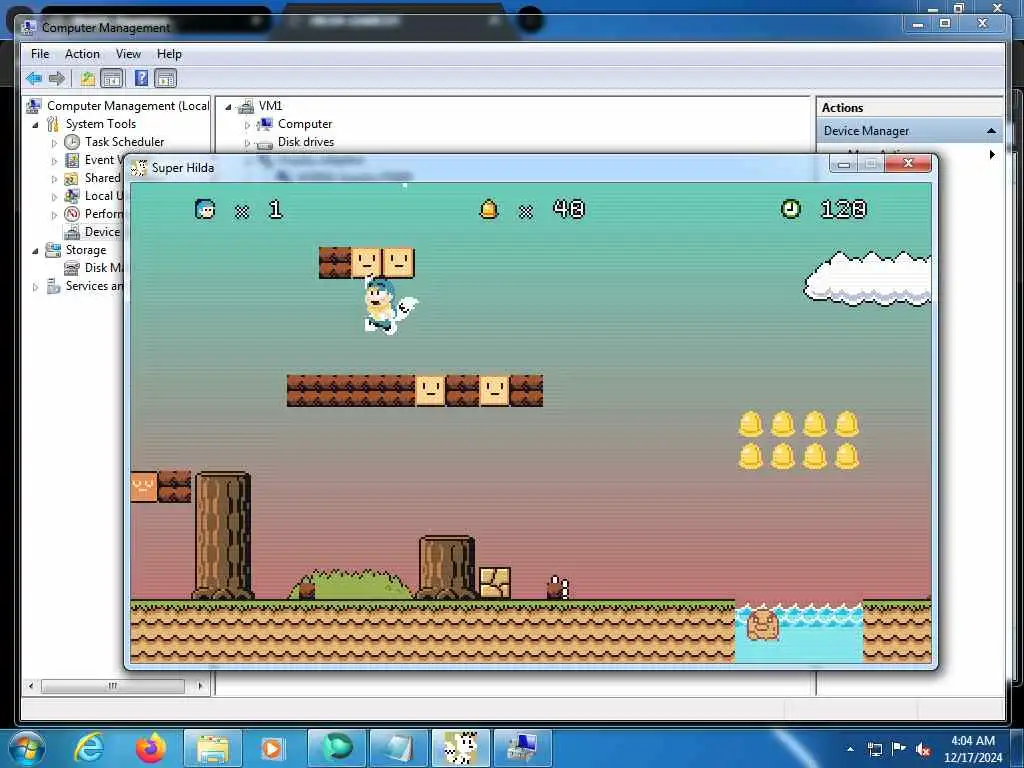
Task: Click the Local Users and Groups icon
Action: [x=72, y=196]
